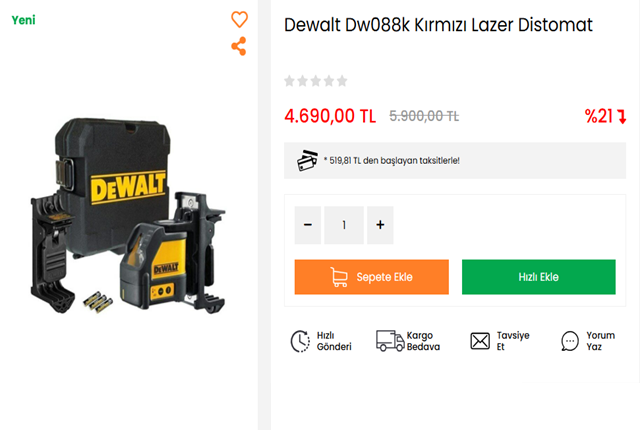Rate product with the fifth star
Image resolution: width=640 pixels, height=430 pixels.
(x=342, y=81)
